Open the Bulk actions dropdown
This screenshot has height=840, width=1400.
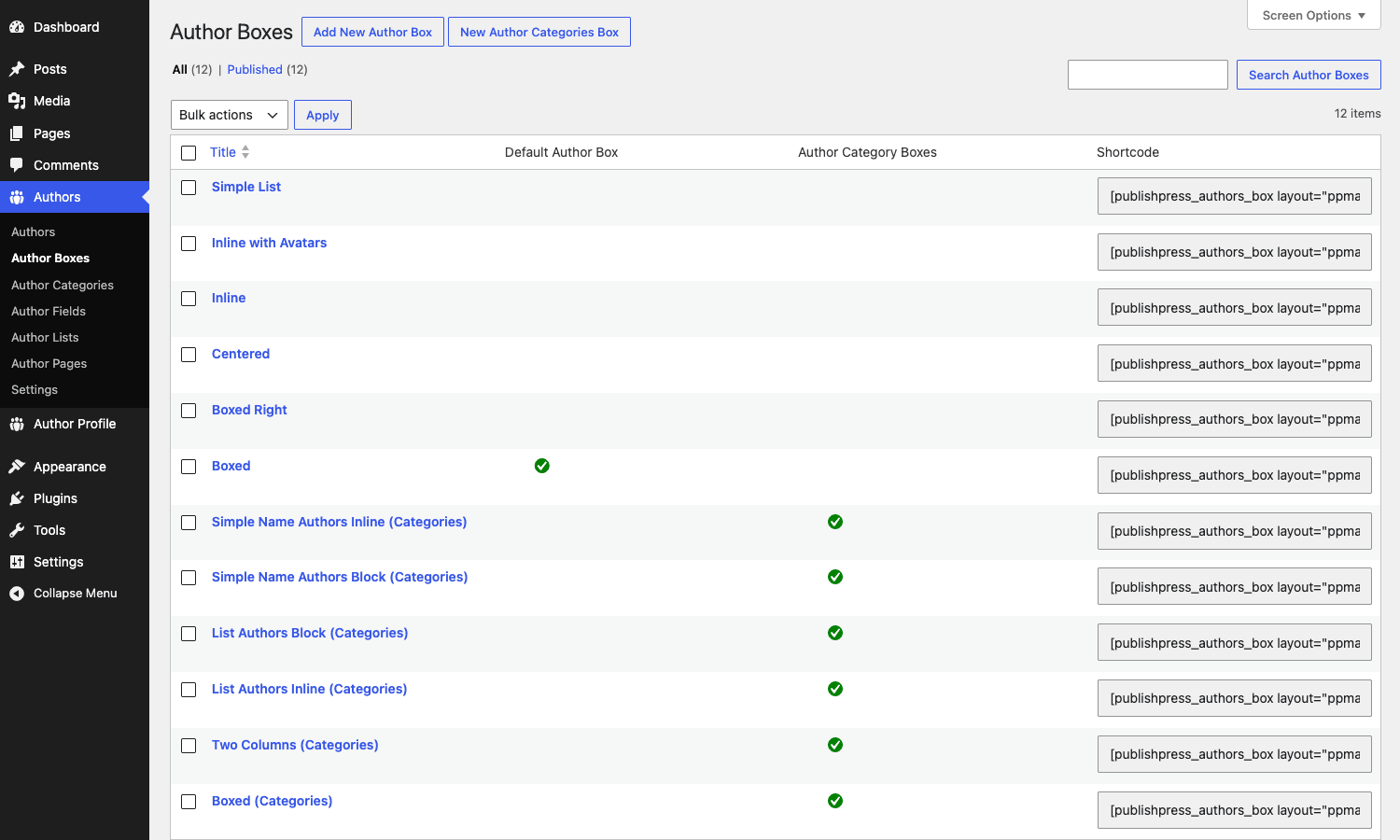[x=230, y=115]
